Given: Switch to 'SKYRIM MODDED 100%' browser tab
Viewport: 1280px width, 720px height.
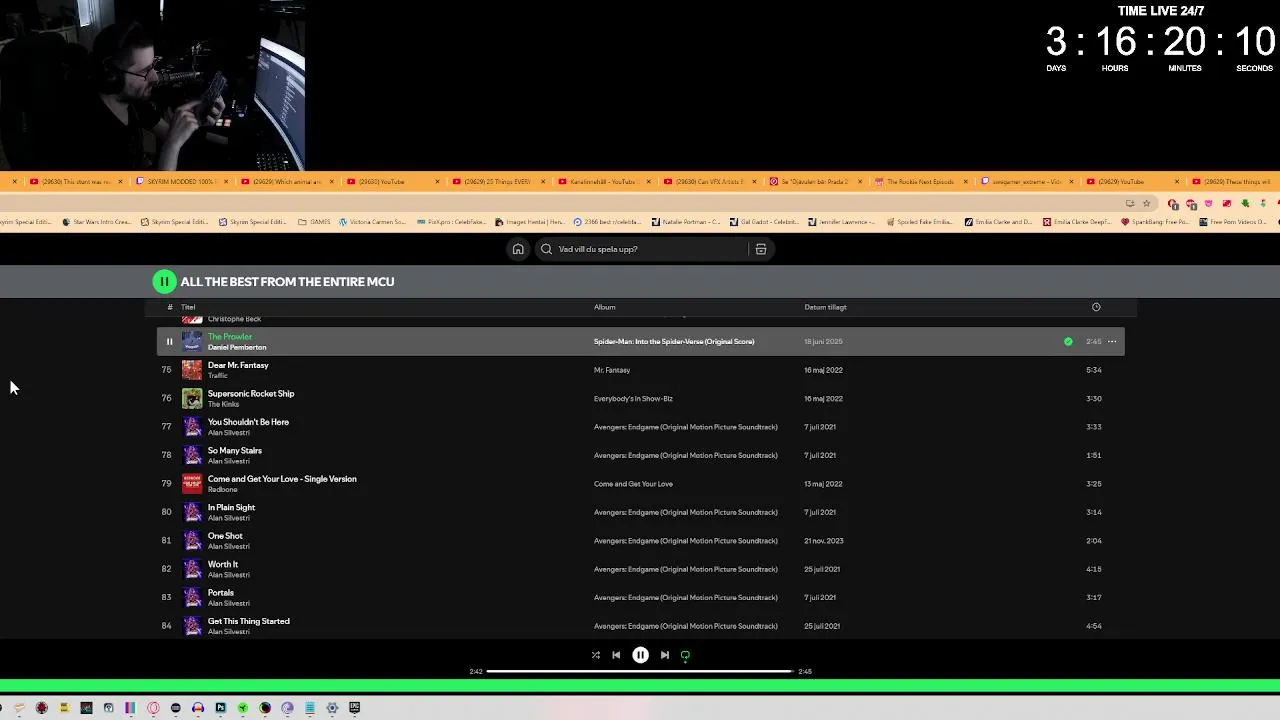Looking at the screenshot, I should (x=182, y=182).
